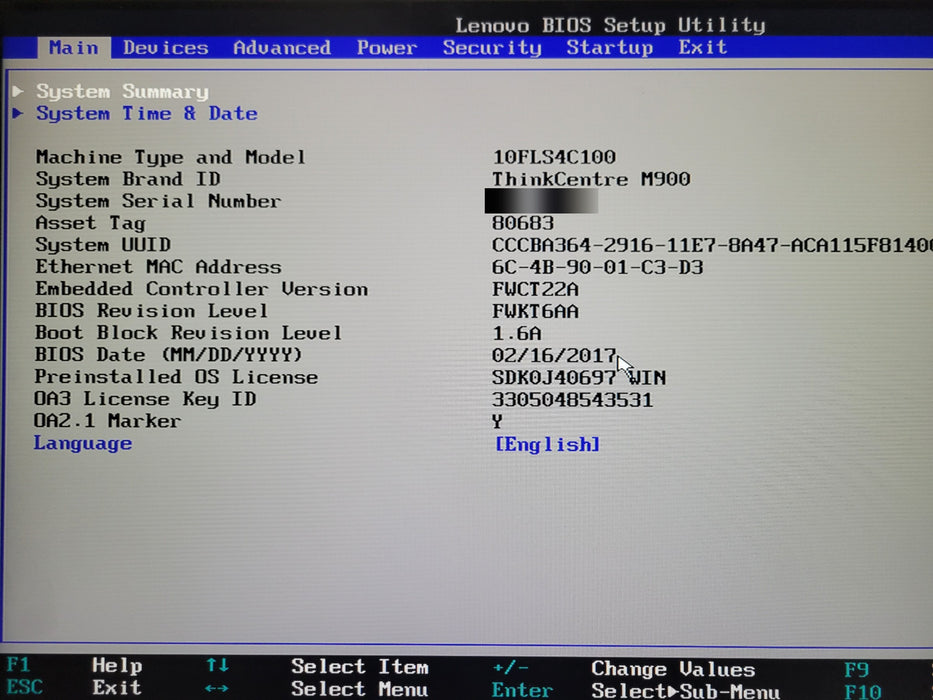The width and height of the screenshot is (933, 700).
Task: Open System Time & Date submenu
Action: [x=146, y=113]
